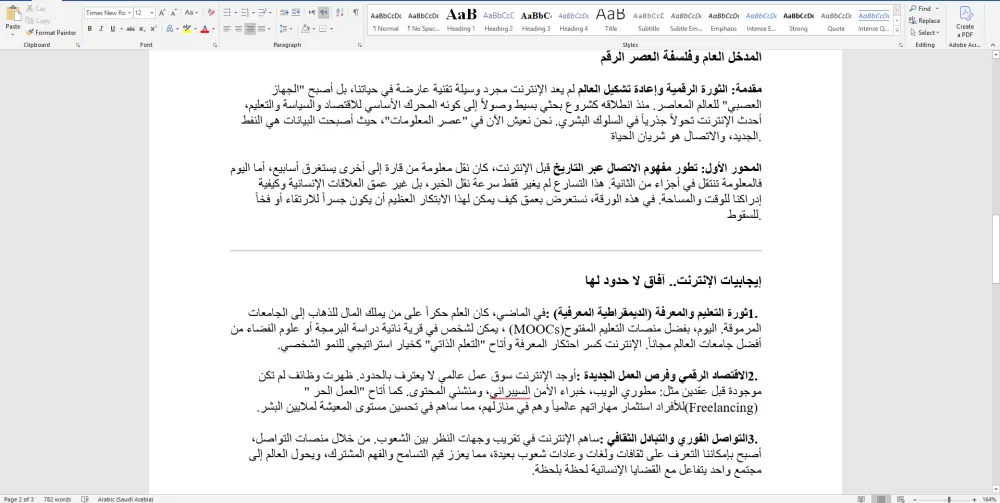Toggle subscript formatting
Screen dimensions: 1000x503
142,29
